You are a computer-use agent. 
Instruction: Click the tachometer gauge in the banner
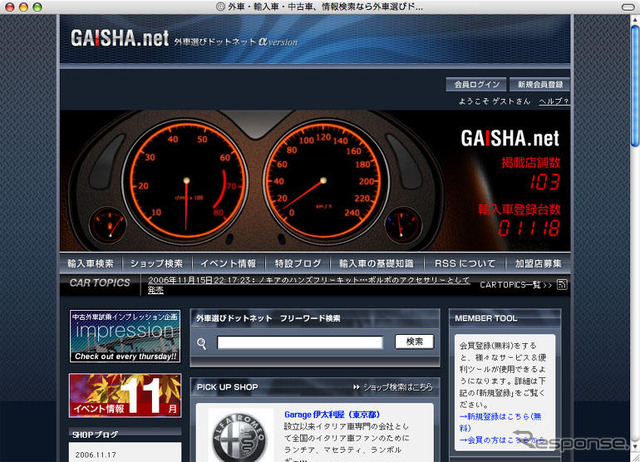pyautogui.click(x=185, y=180)
